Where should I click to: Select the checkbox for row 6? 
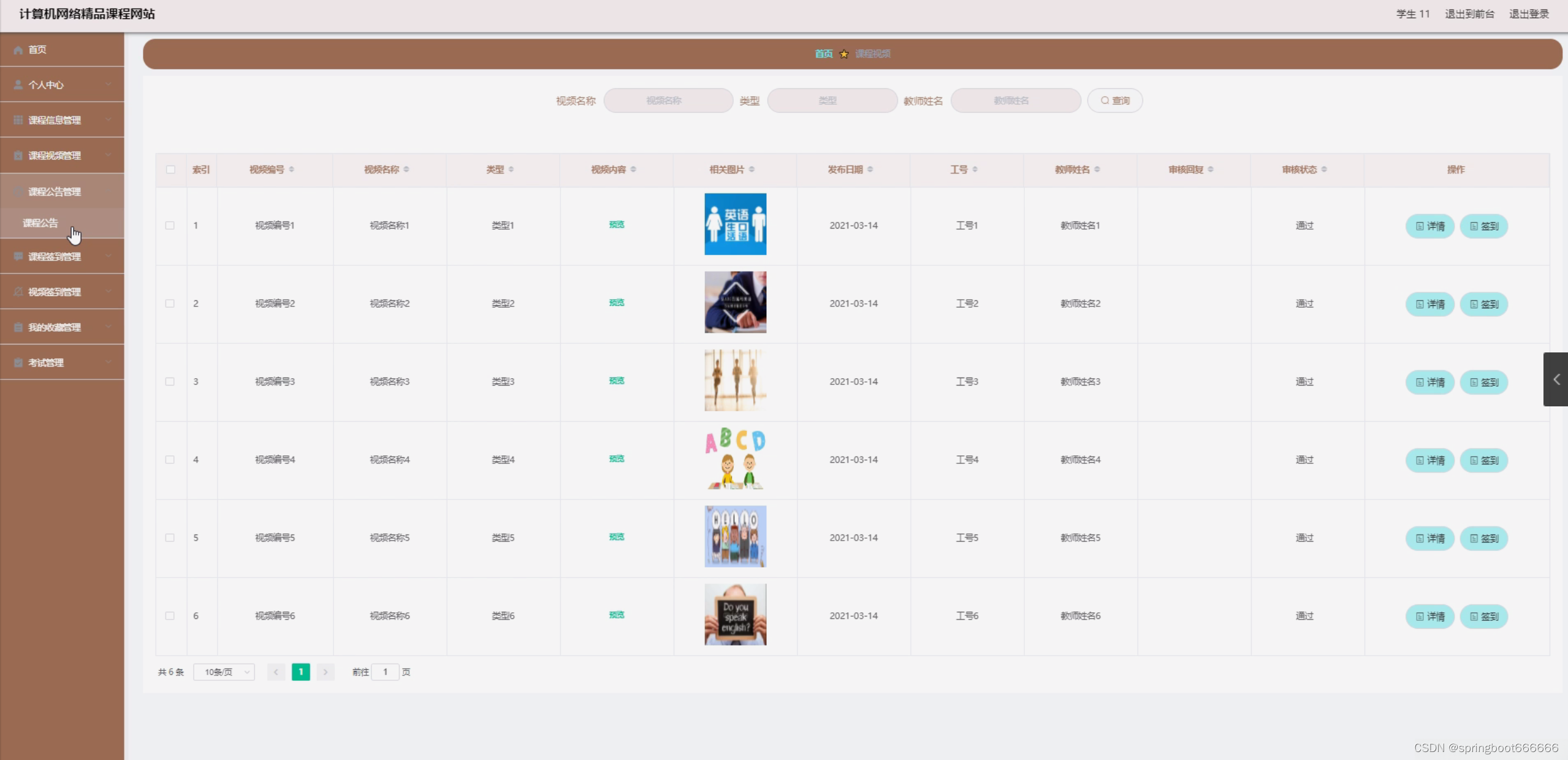click(170, 615)
